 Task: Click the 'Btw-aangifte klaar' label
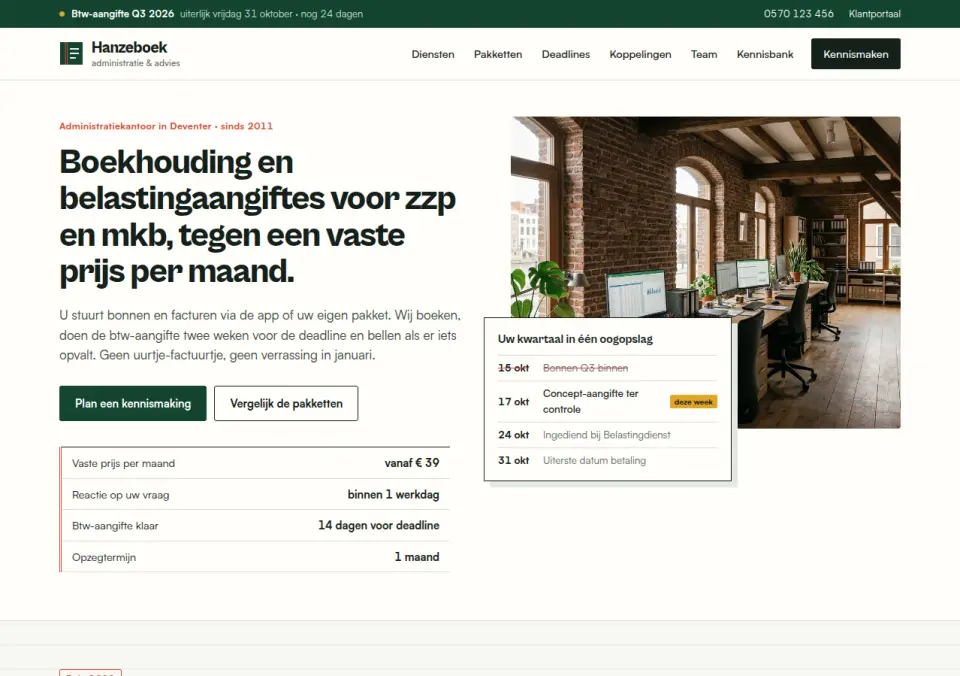pos(115,526)
